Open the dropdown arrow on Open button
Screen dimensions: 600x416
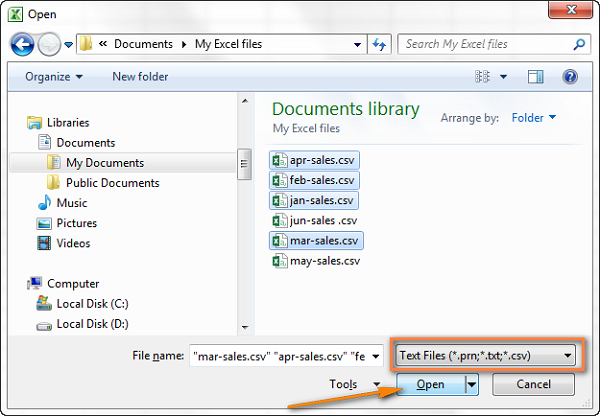[x=472, y=384]
